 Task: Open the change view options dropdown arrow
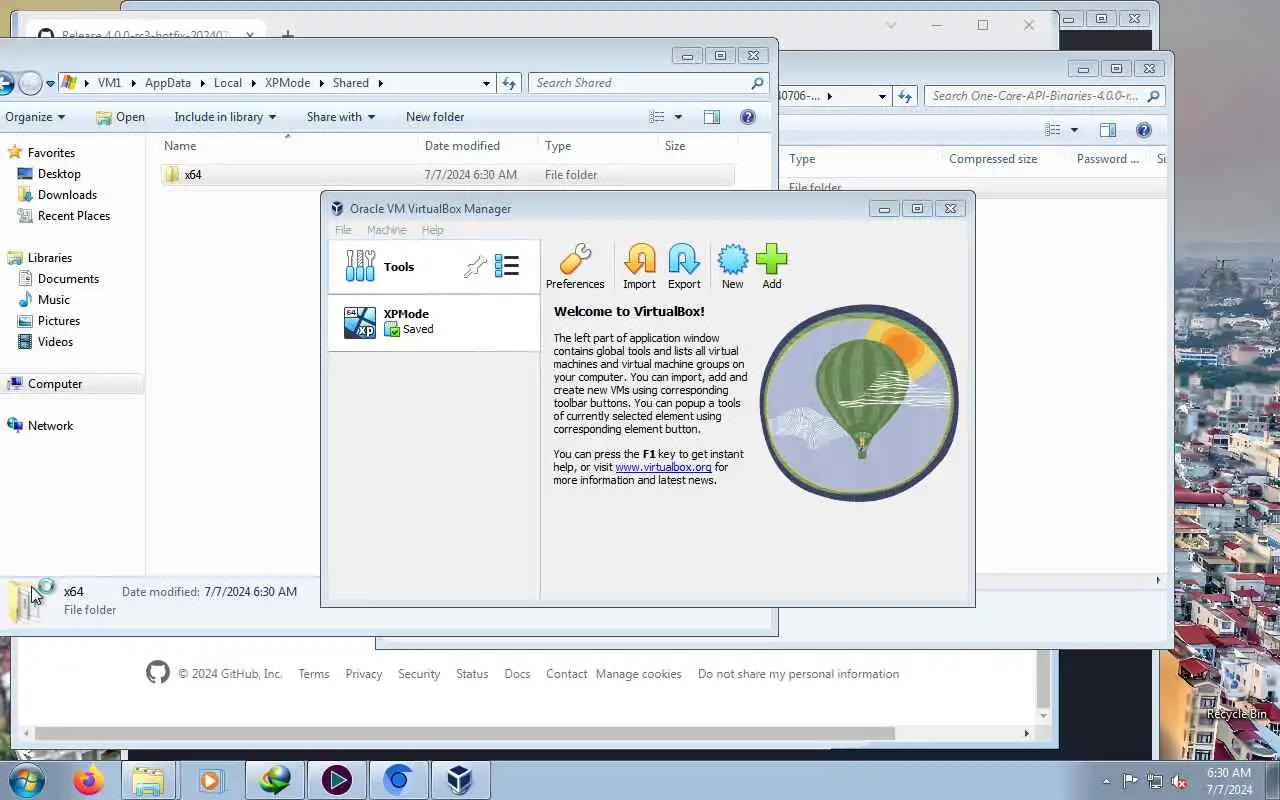(678, 117)
